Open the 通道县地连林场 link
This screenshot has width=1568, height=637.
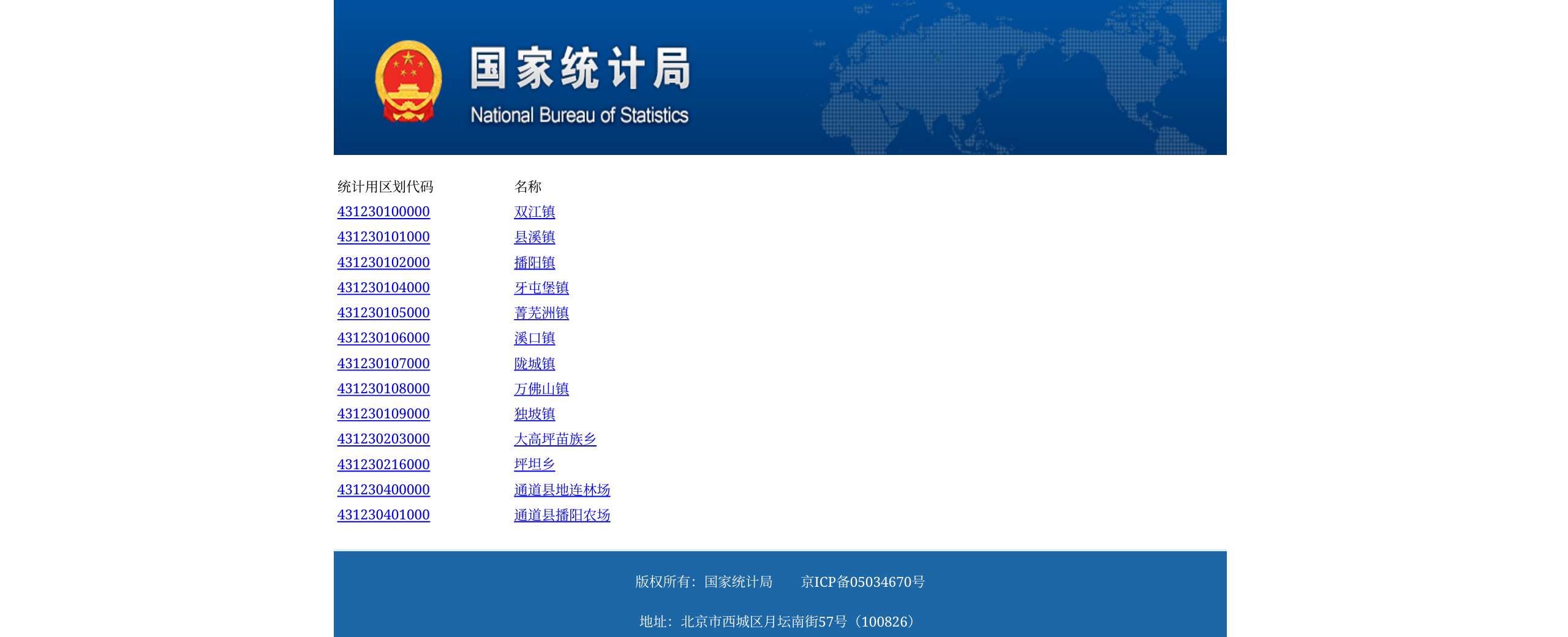point(562,490)
